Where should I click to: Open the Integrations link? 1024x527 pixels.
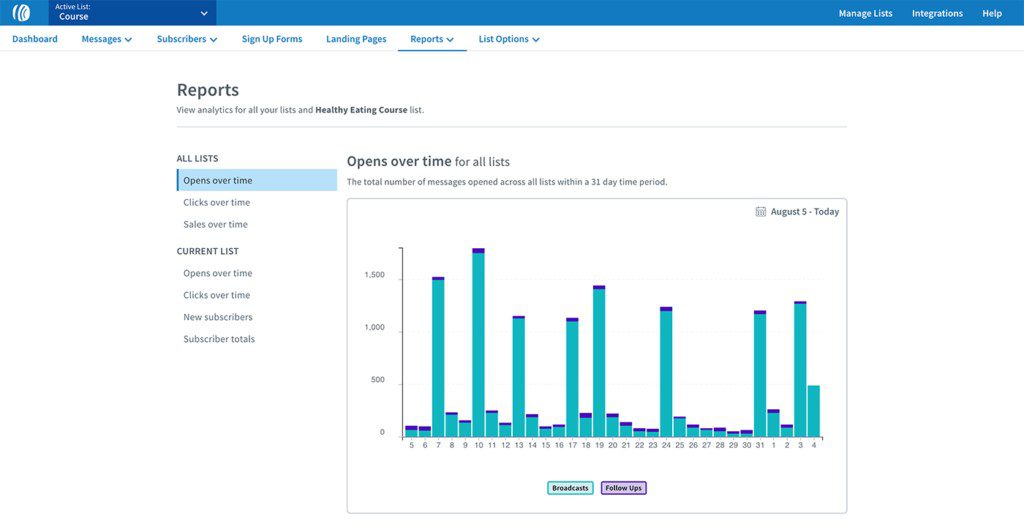point(937,14)
